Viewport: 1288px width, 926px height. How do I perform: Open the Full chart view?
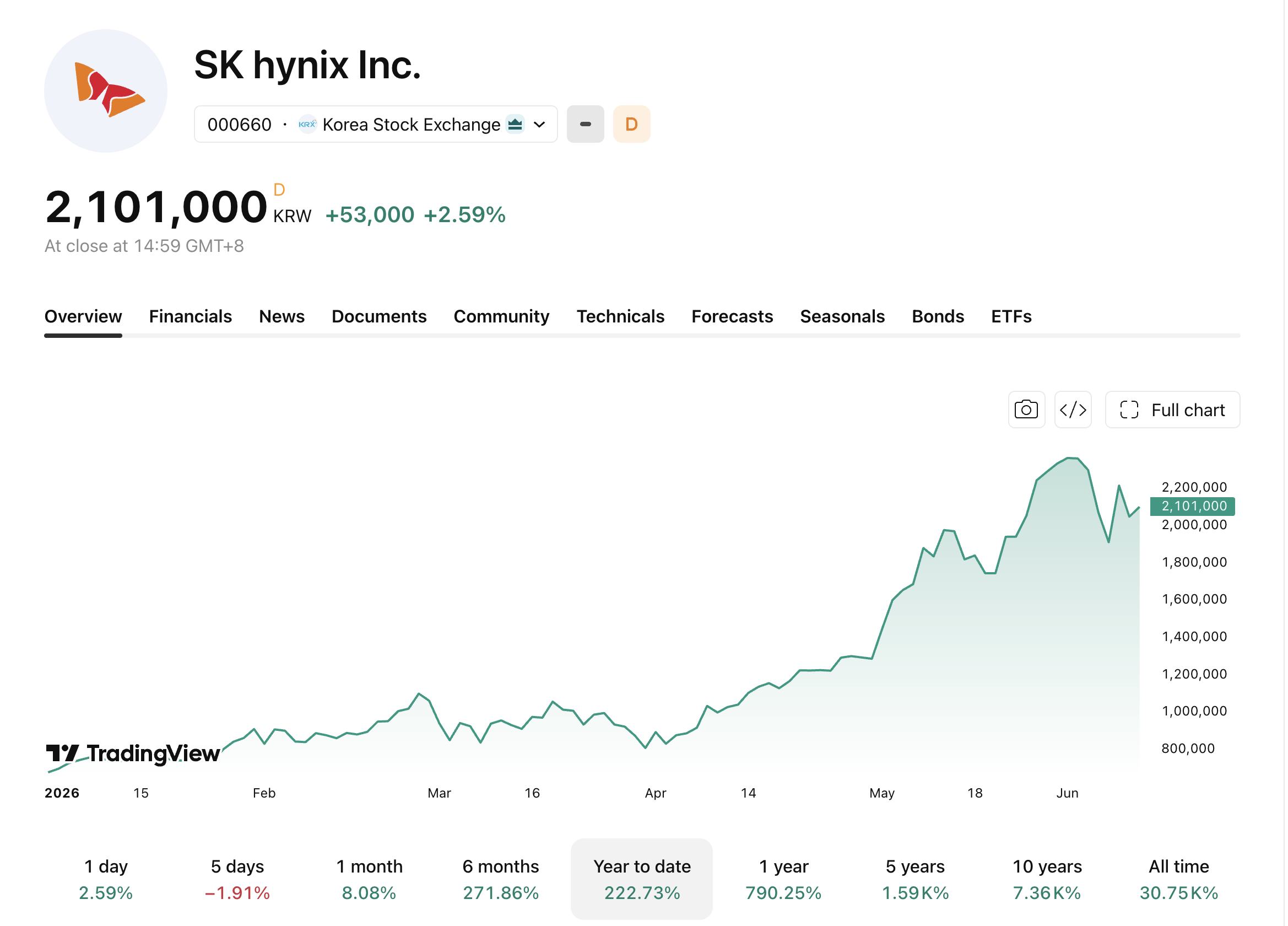pos(1172,410)
